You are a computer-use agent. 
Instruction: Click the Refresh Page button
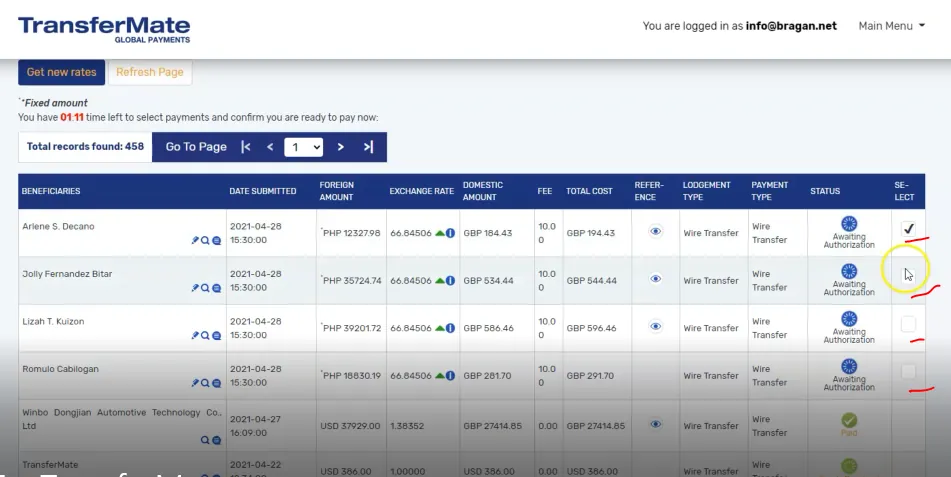[x=150, y=72]
